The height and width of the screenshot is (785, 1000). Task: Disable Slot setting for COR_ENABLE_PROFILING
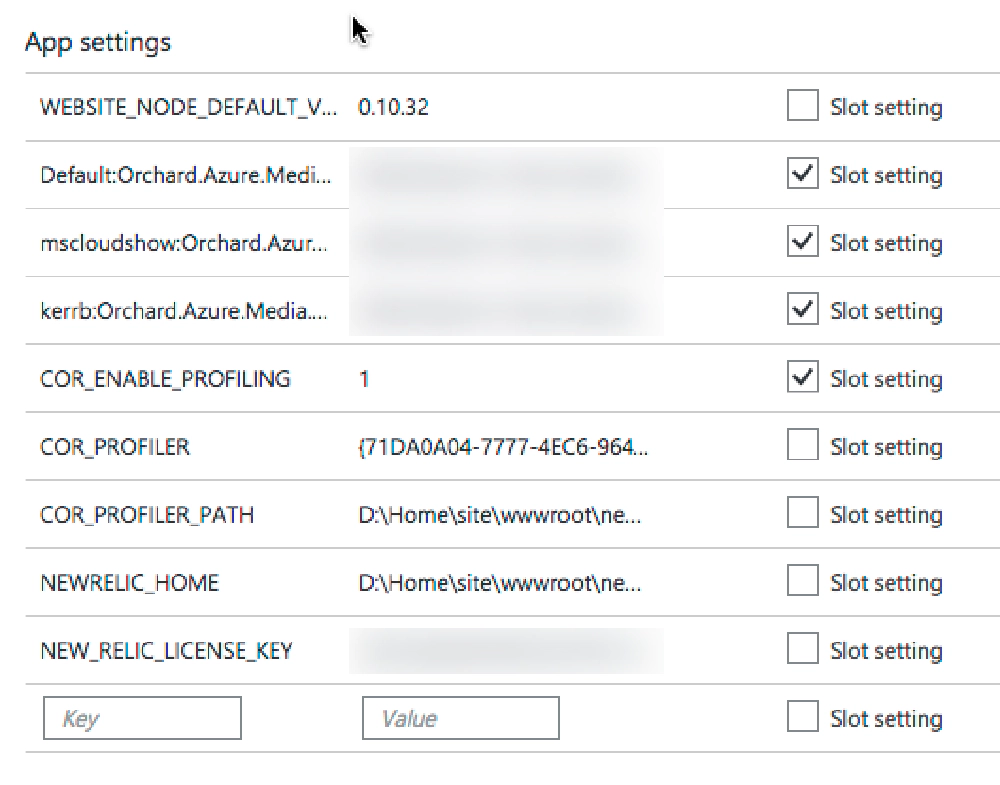coord(803,378)
